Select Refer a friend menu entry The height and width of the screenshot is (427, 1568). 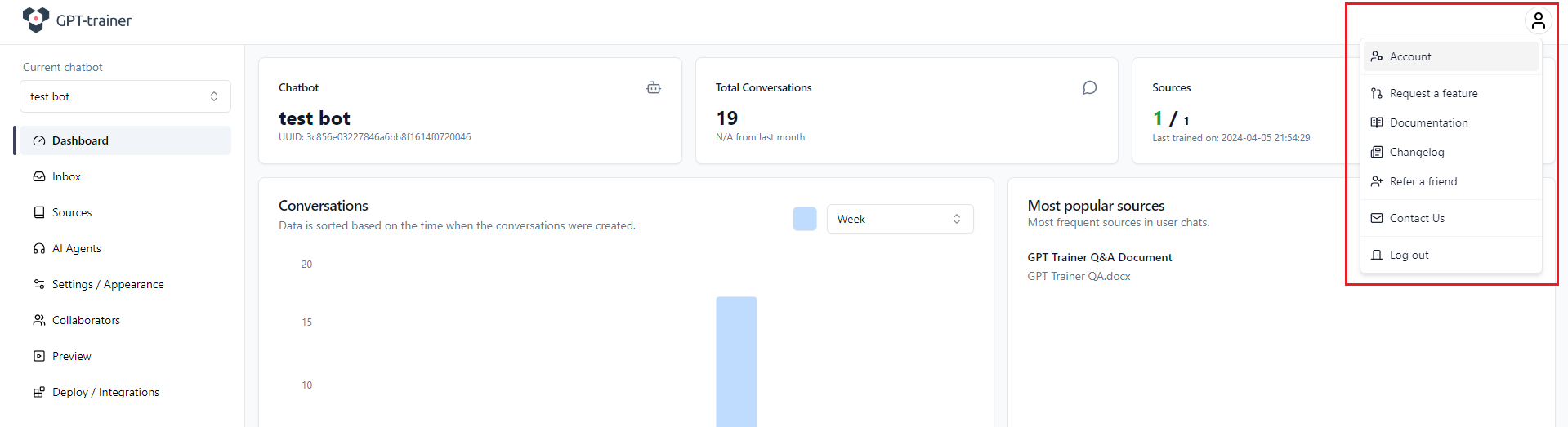click(x=1450, y=181)
